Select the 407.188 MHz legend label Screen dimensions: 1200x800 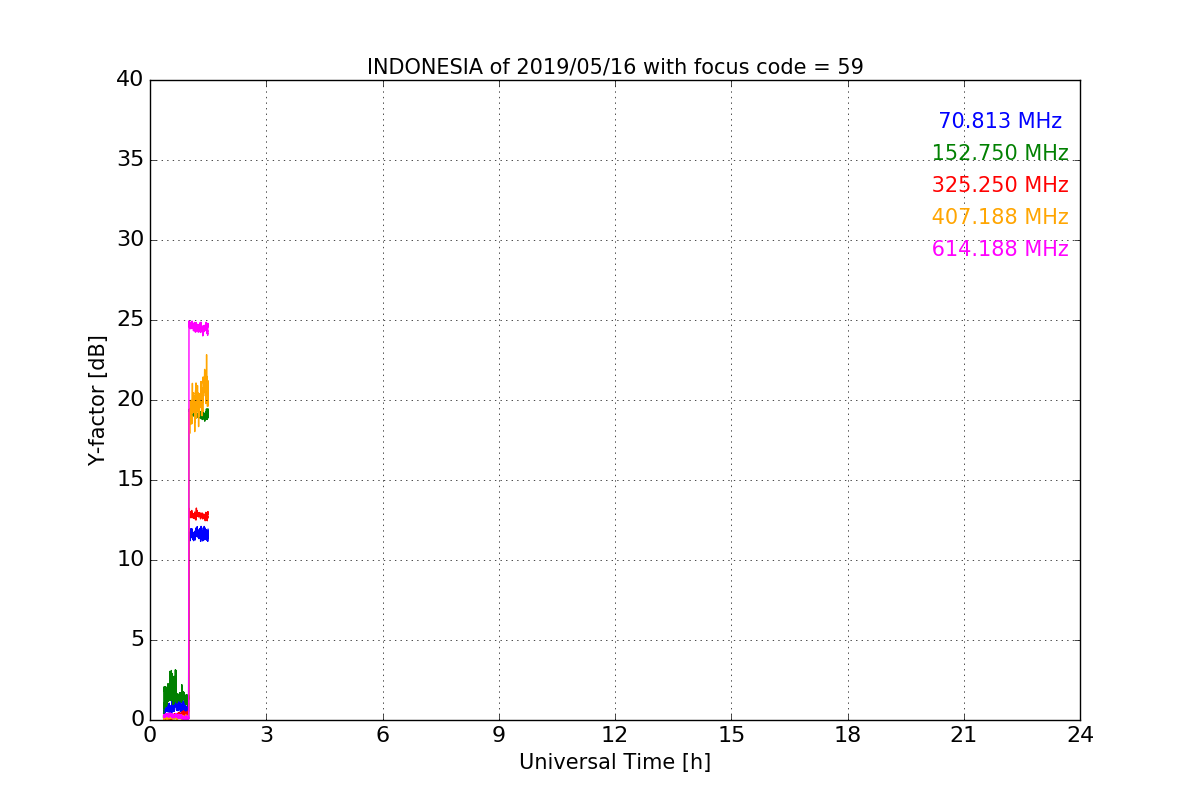click(1000, 217)
